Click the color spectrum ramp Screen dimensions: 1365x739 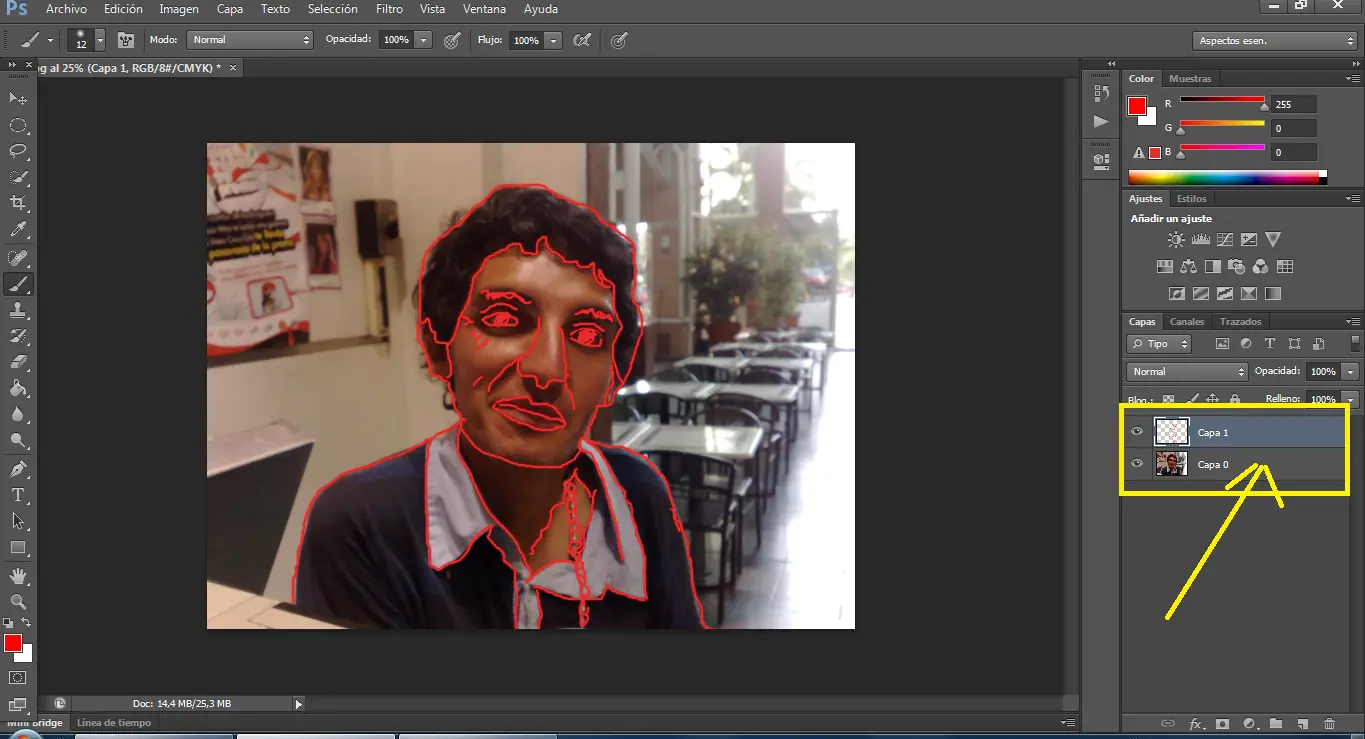(1224, 177)
